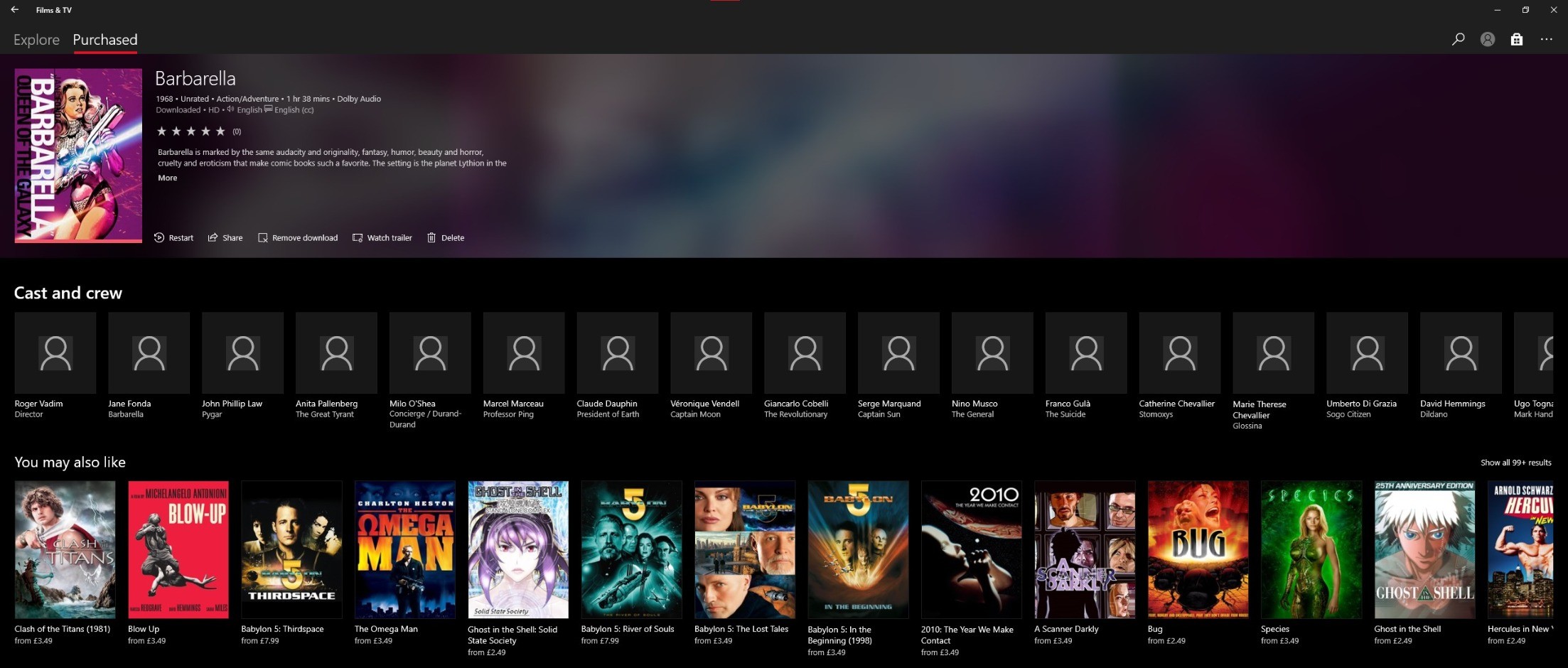The image size is (1568, 668).
Task: Show all 99+ results
Action: [x=1516, y=463]
